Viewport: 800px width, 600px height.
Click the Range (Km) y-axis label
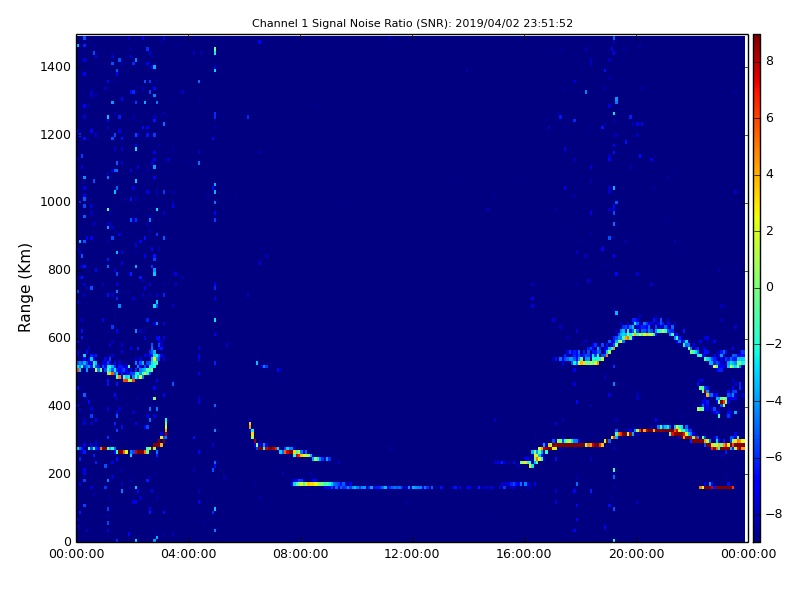24,288
